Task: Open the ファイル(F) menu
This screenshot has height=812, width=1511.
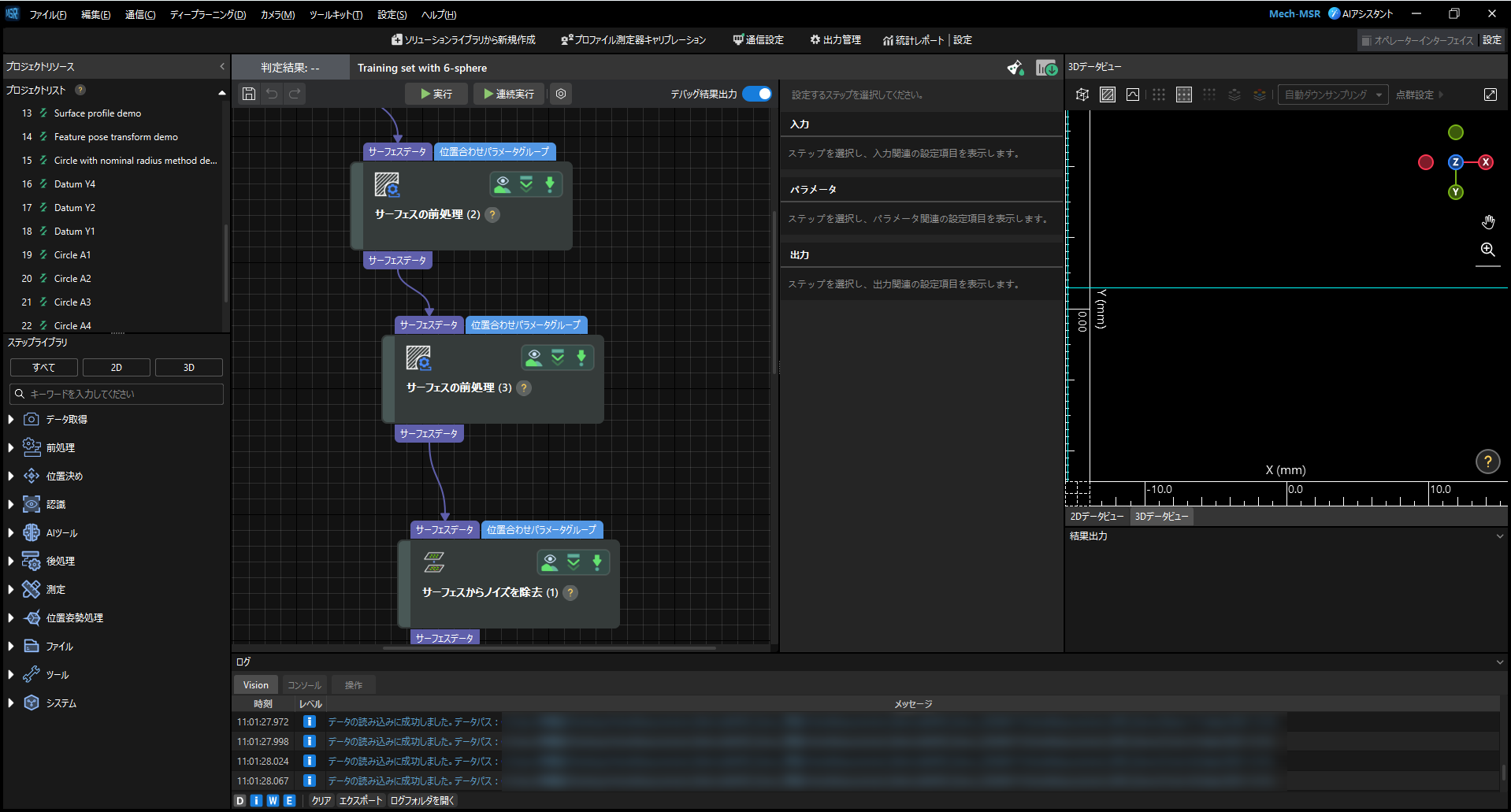Action: point(48,15)
